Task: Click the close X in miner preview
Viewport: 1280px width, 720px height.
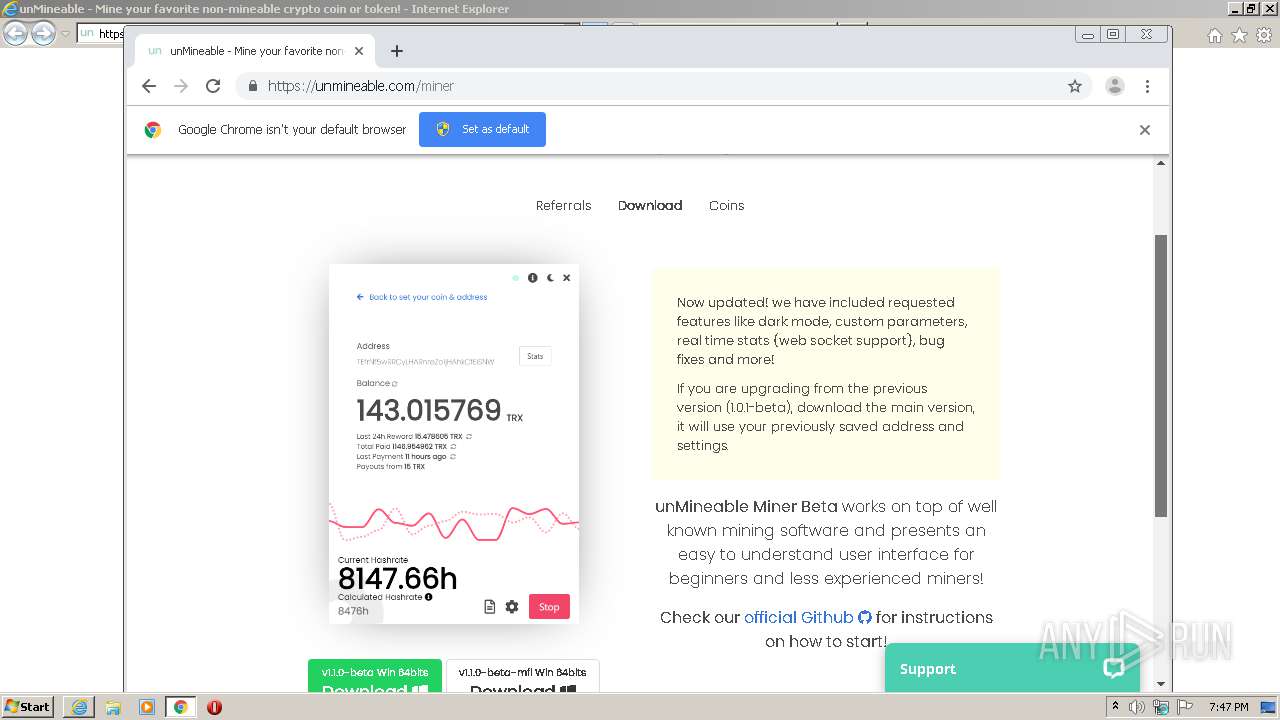Action: point(566,278)
